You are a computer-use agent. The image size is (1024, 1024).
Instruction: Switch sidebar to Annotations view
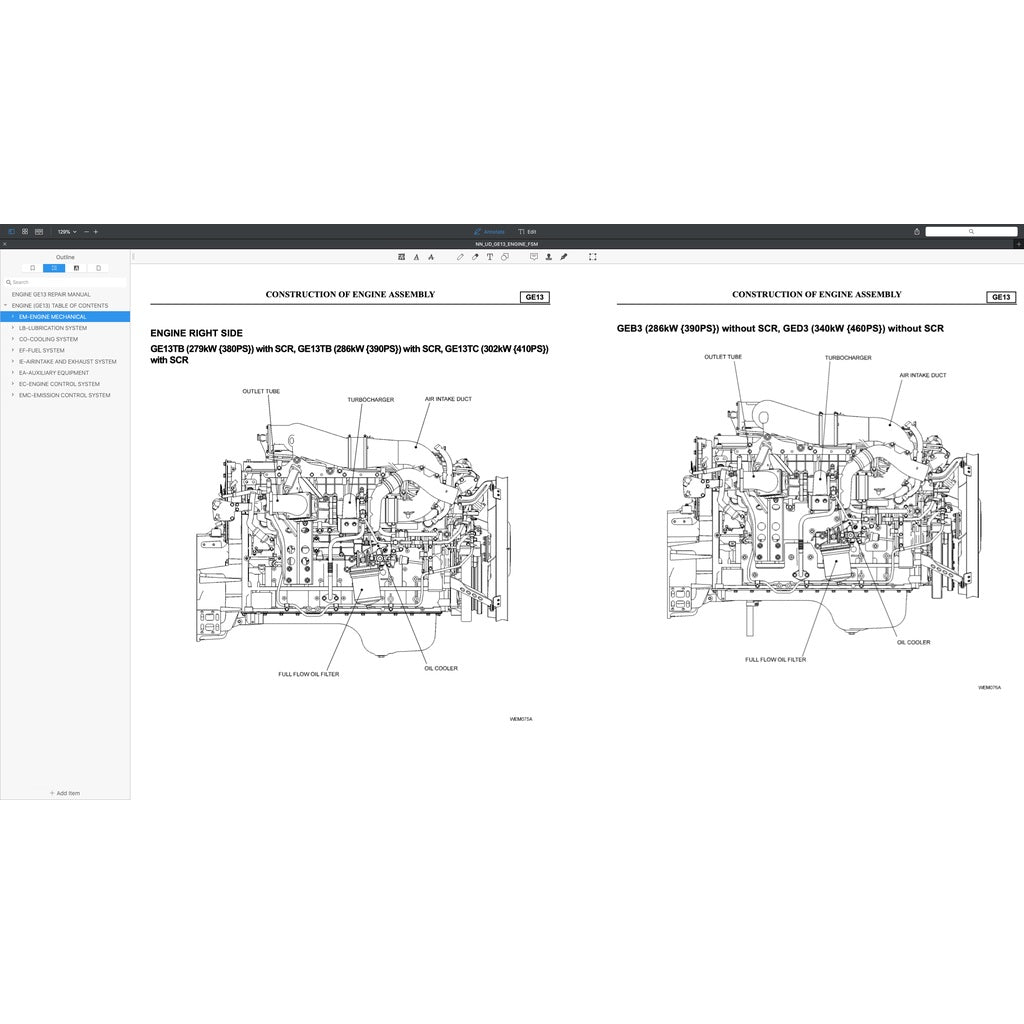(76, 268)
